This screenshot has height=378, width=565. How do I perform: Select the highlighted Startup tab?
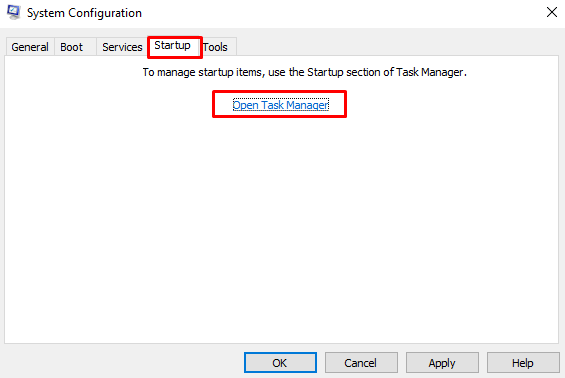(174, 46)
